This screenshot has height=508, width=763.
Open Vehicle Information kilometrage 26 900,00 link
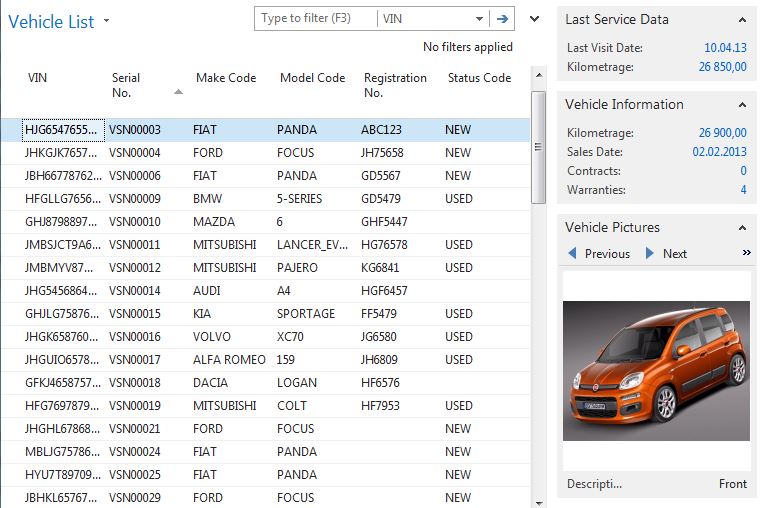(723, 132)
